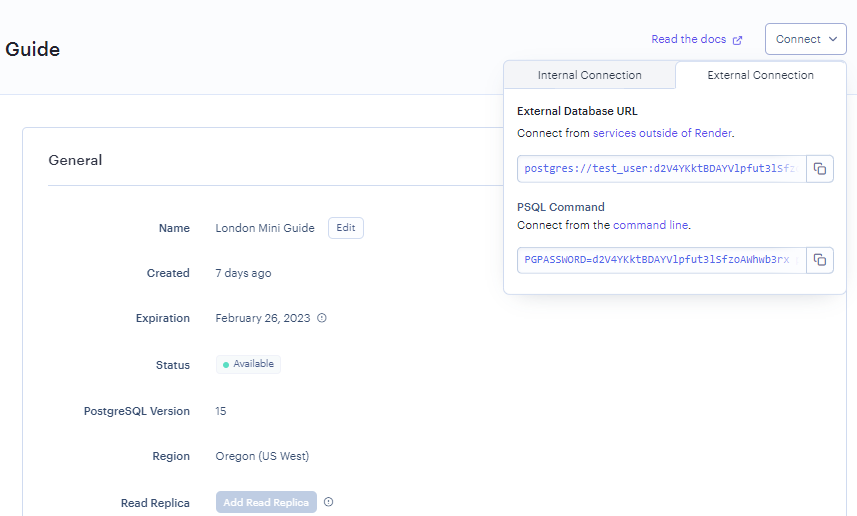Image resolution: width=857 pixels, height=516 pixels.
Task: Click the London Mini Guide name text
Action: 266,228
